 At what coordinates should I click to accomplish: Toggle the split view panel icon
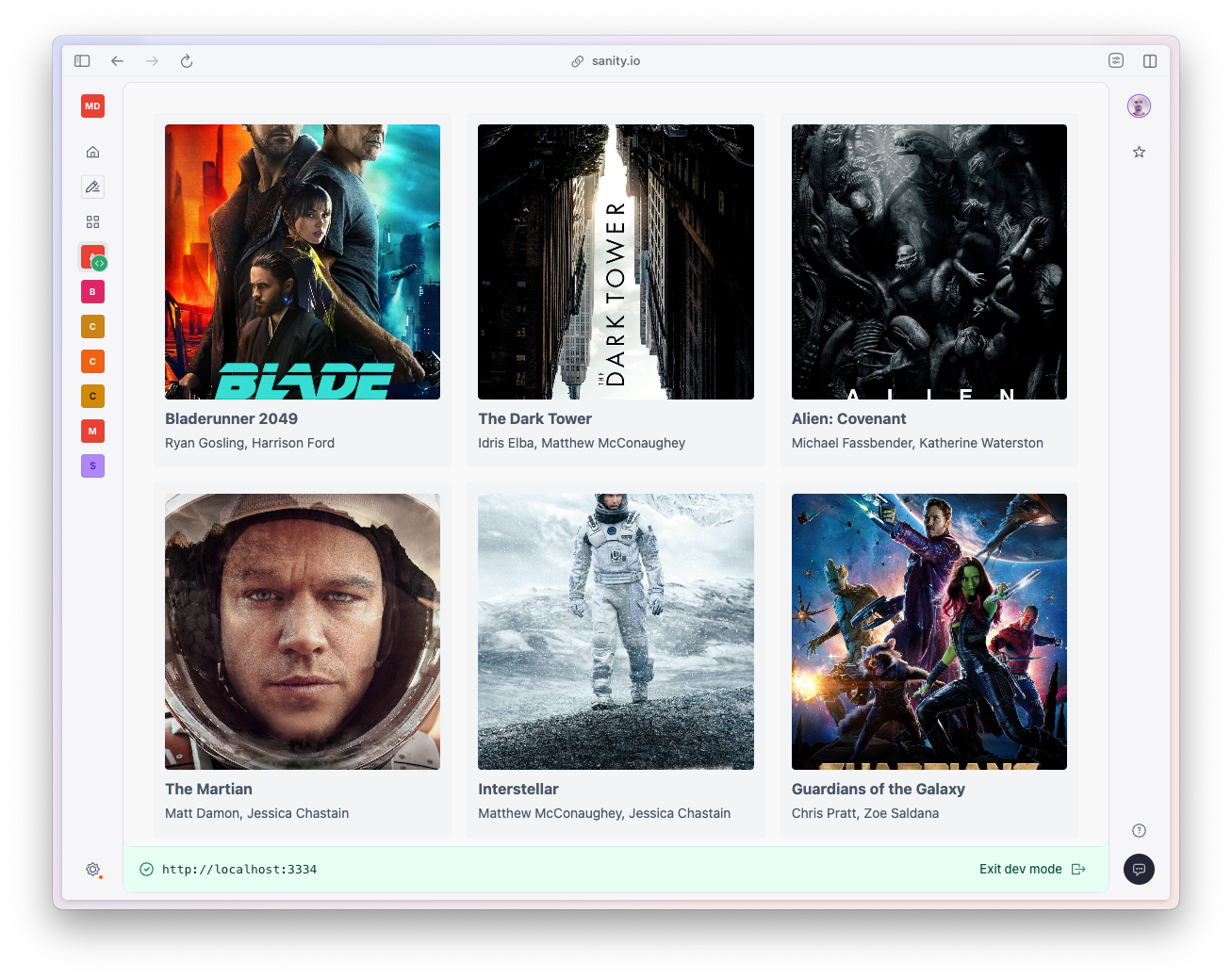(x=1150, y=61)
